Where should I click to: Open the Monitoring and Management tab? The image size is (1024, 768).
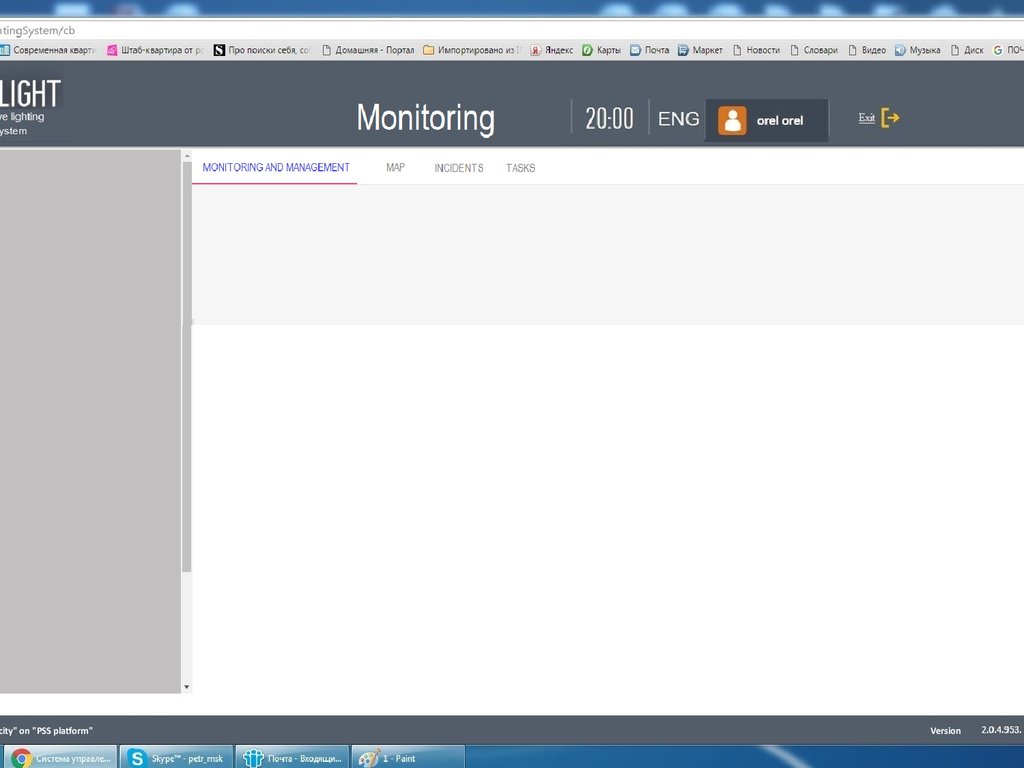(x=276, y=168)
